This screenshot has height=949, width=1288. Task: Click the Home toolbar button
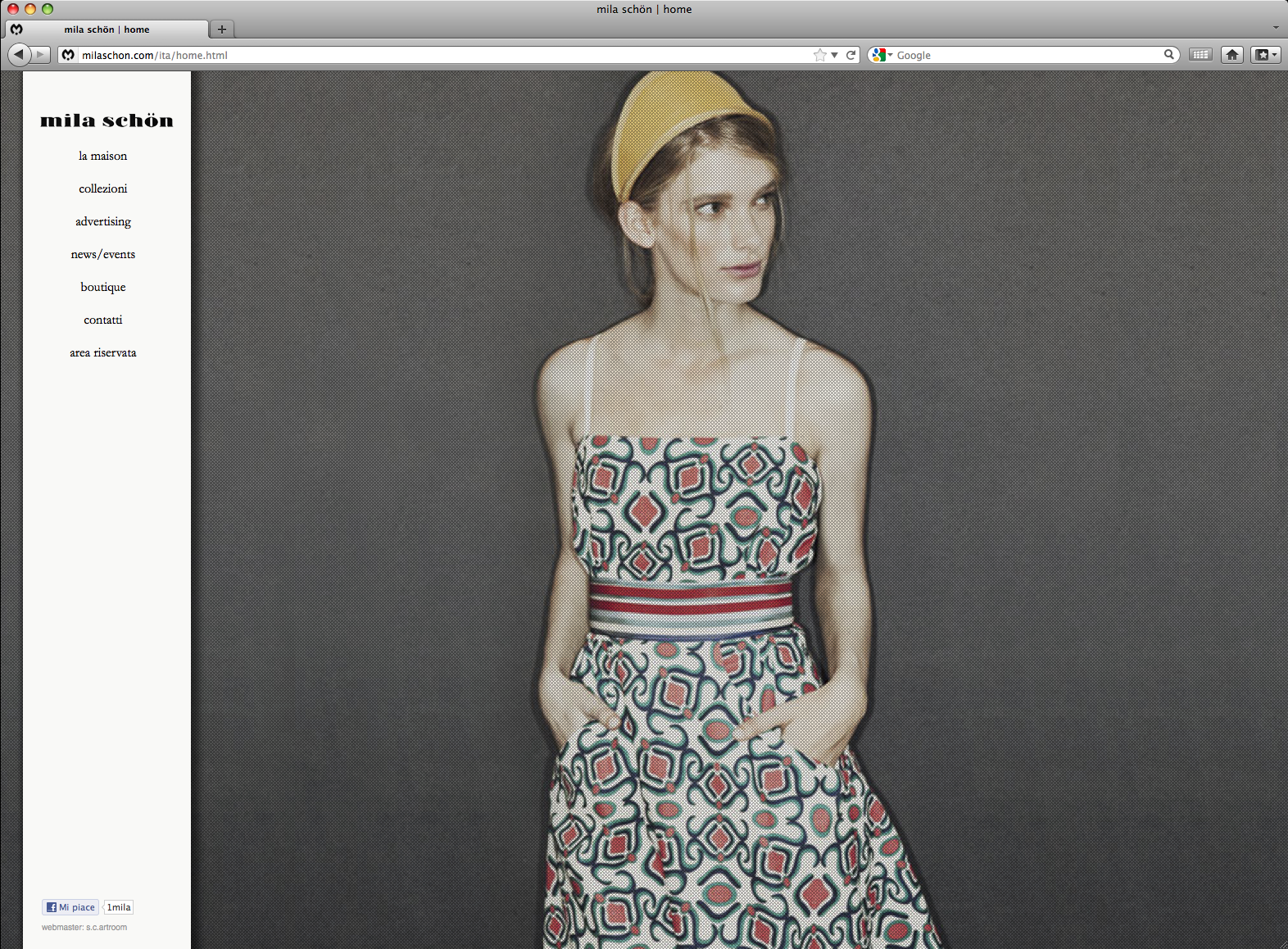pos(1232,55)
